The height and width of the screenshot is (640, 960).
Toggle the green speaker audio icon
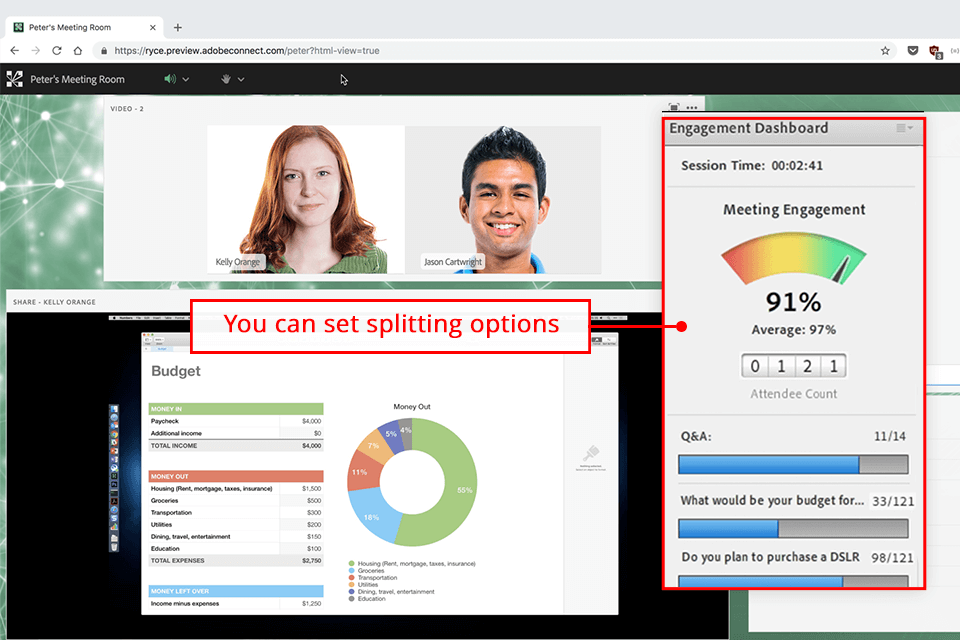[x=170, y=79]
